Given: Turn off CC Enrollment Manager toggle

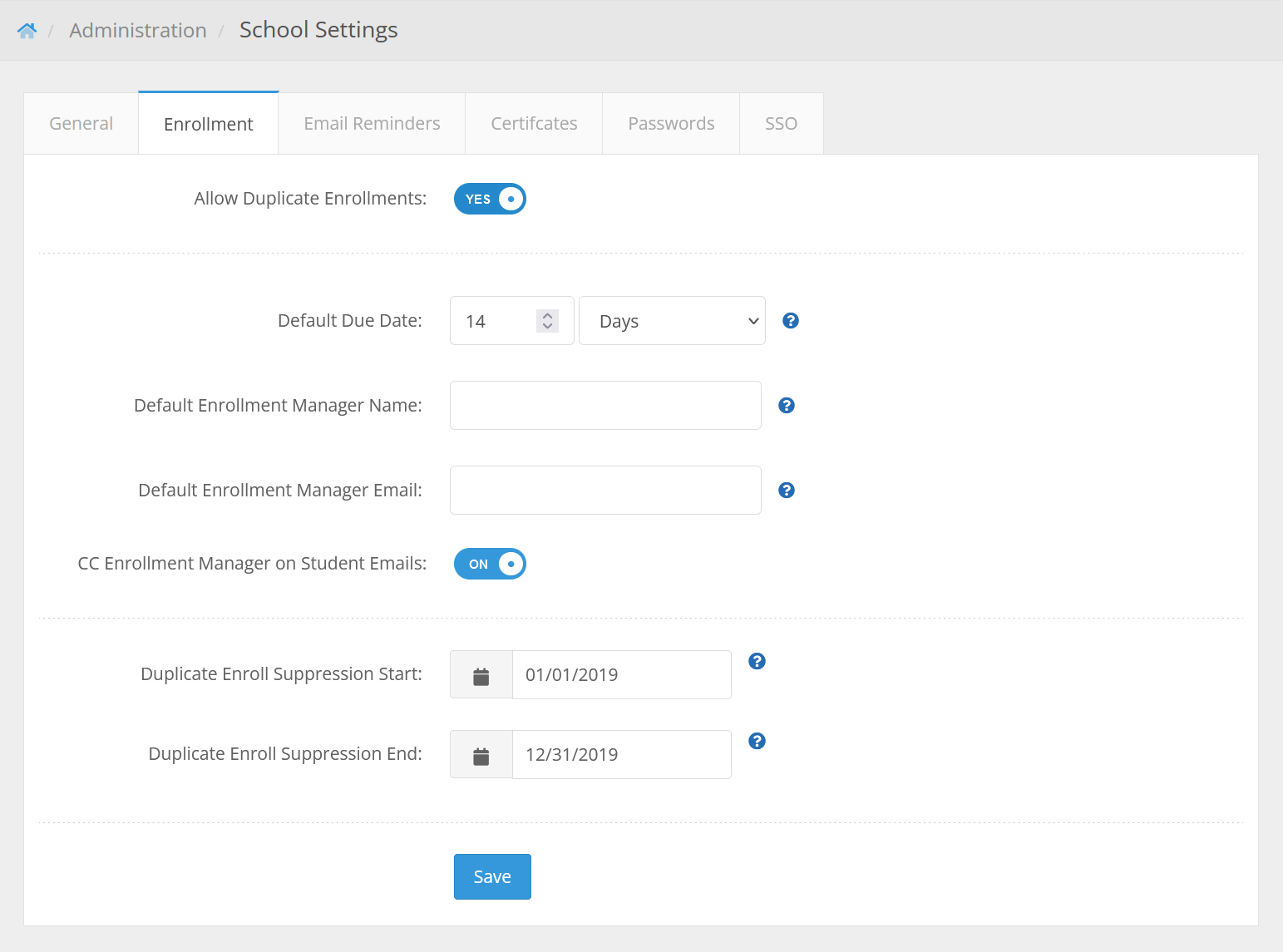Looking at the screenshot, I should pos(490,565).
